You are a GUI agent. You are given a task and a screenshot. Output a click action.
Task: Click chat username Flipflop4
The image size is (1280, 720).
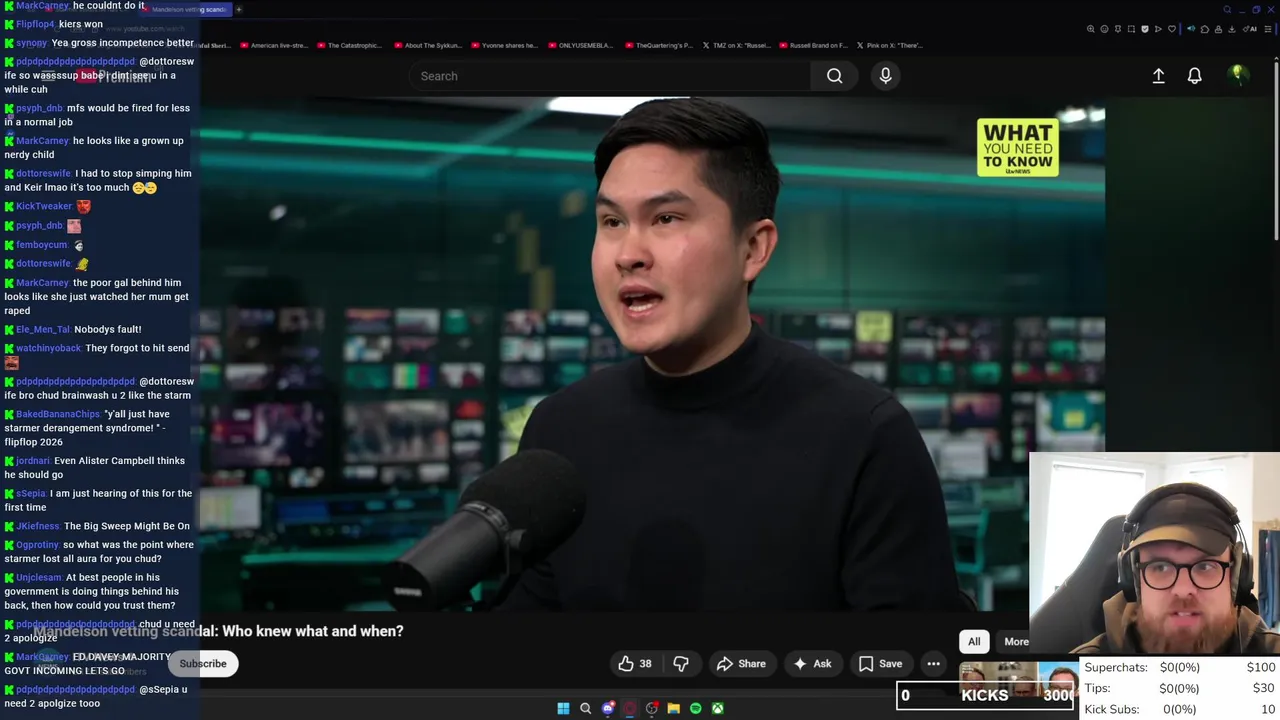coord(35,24)
